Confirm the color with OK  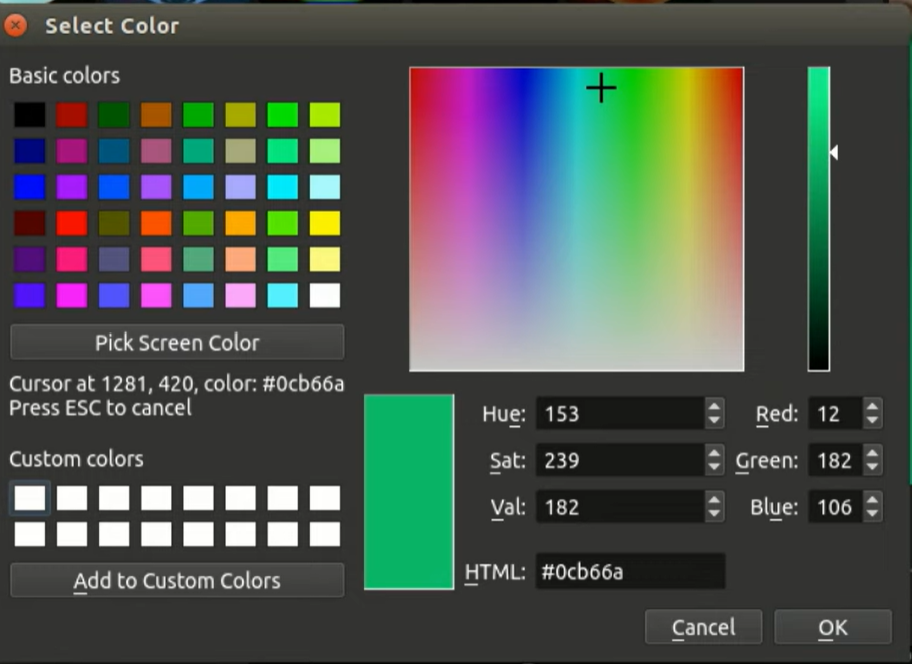click(832, 627)
